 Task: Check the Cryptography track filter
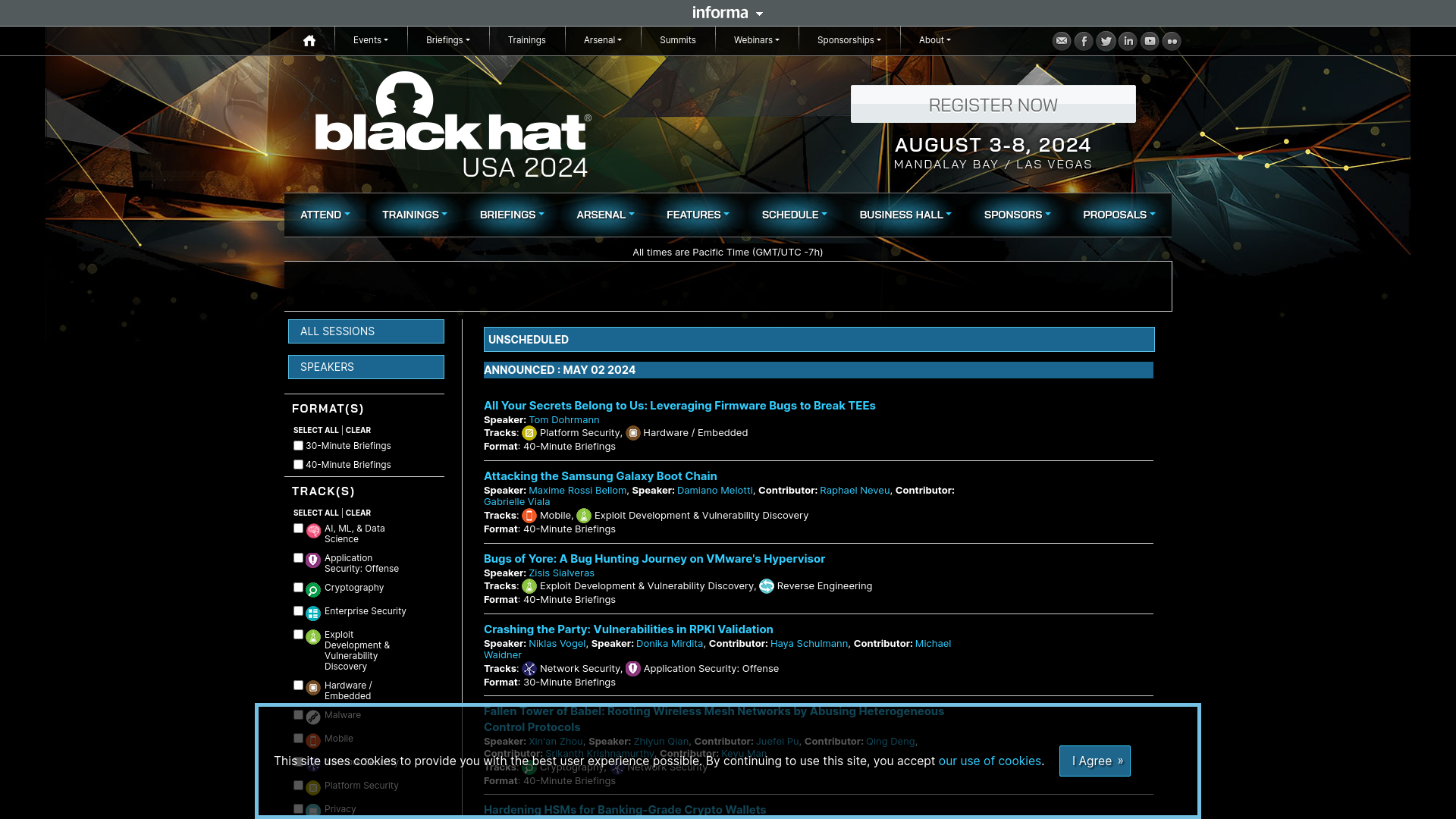[x=298, y=588]
